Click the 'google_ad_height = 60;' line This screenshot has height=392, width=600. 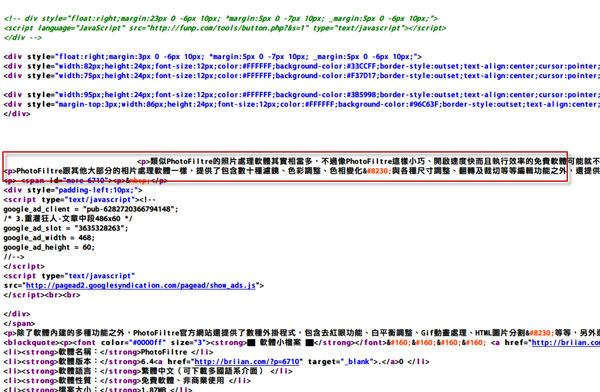coord(49,247)
